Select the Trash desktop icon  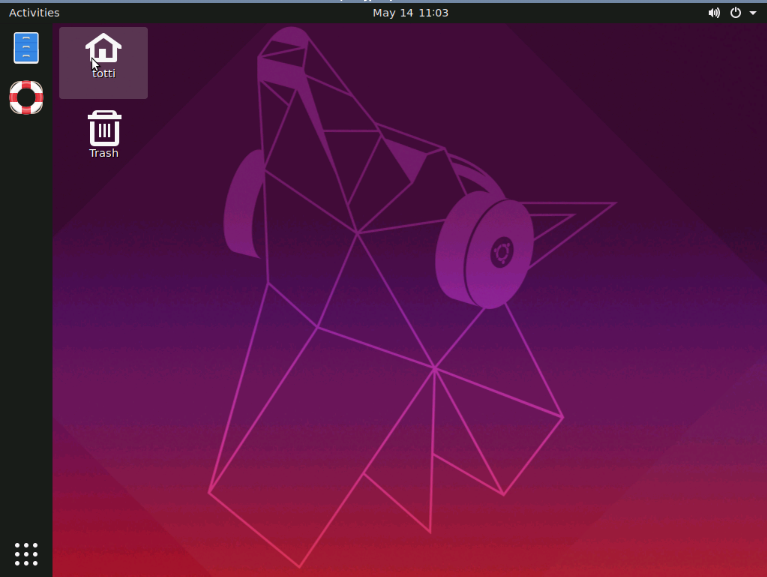tap(104, 128)
